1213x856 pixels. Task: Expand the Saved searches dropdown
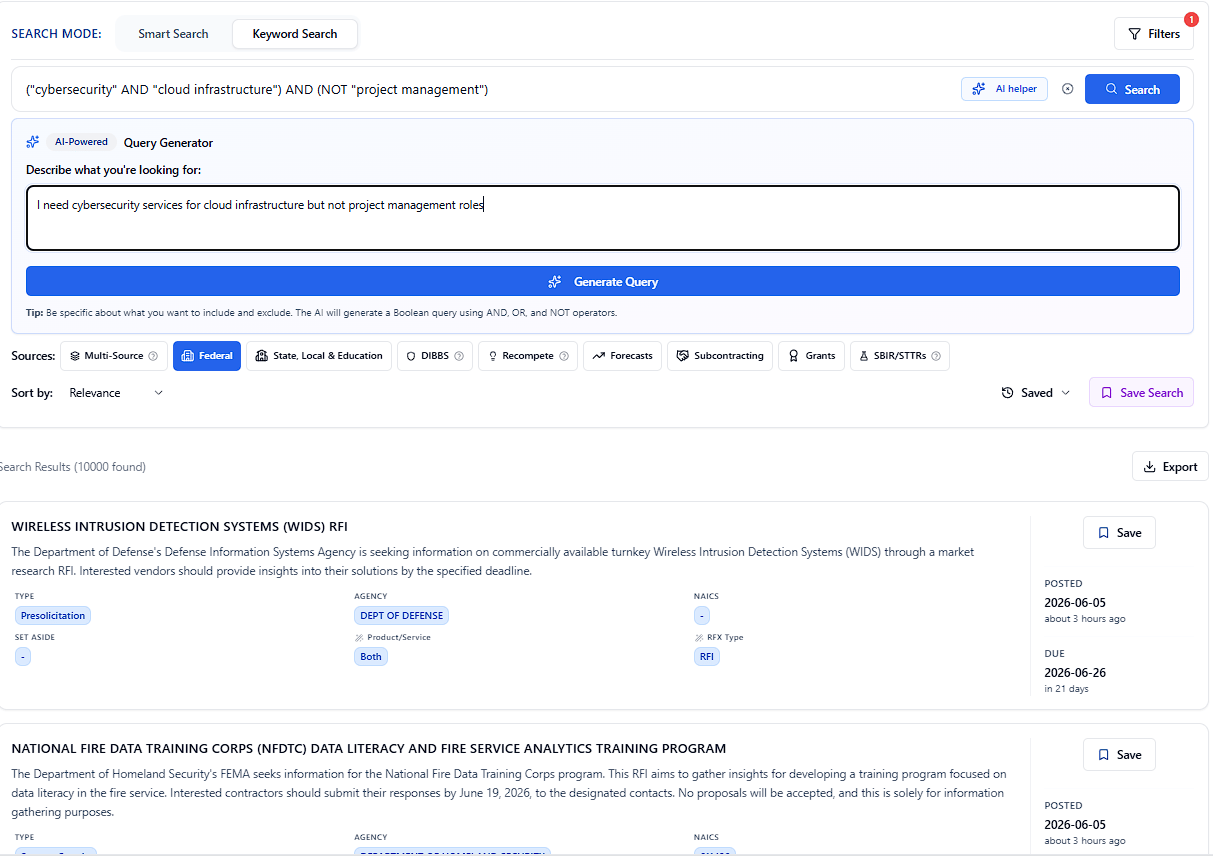tap(1036, 393)
